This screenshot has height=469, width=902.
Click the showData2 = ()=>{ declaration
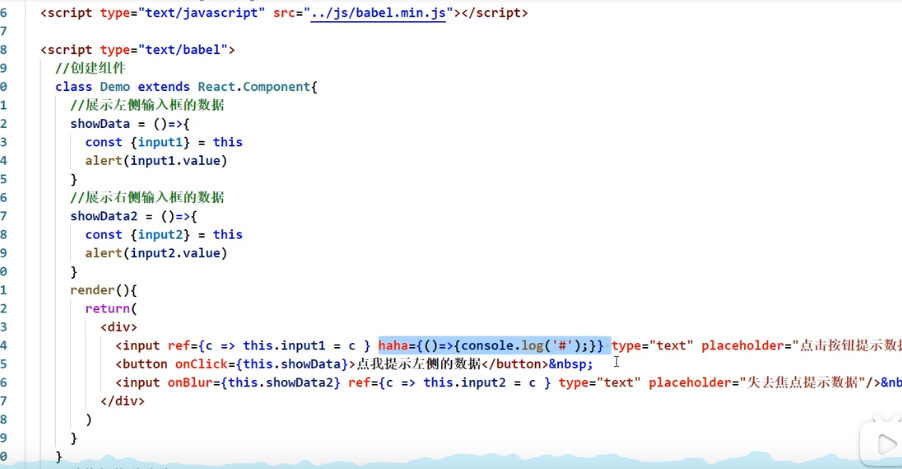pos(134,216)
